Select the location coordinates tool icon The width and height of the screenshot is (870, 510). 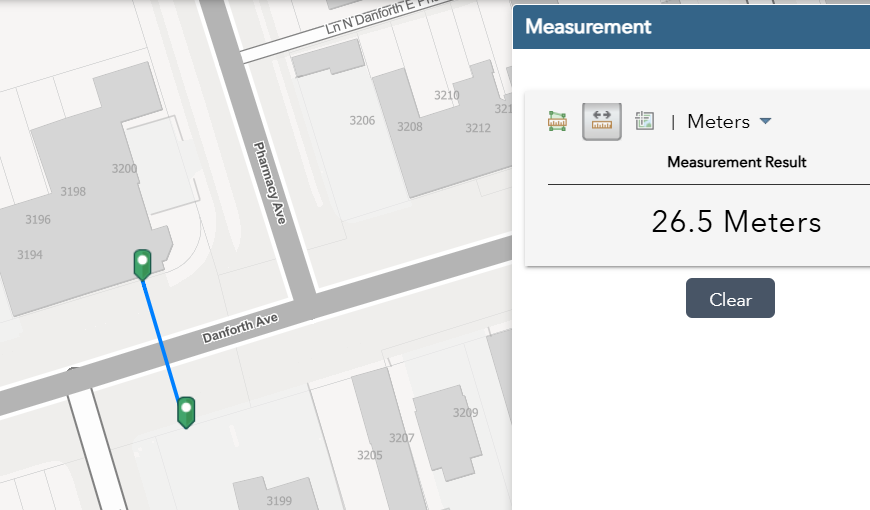[645, 121]
